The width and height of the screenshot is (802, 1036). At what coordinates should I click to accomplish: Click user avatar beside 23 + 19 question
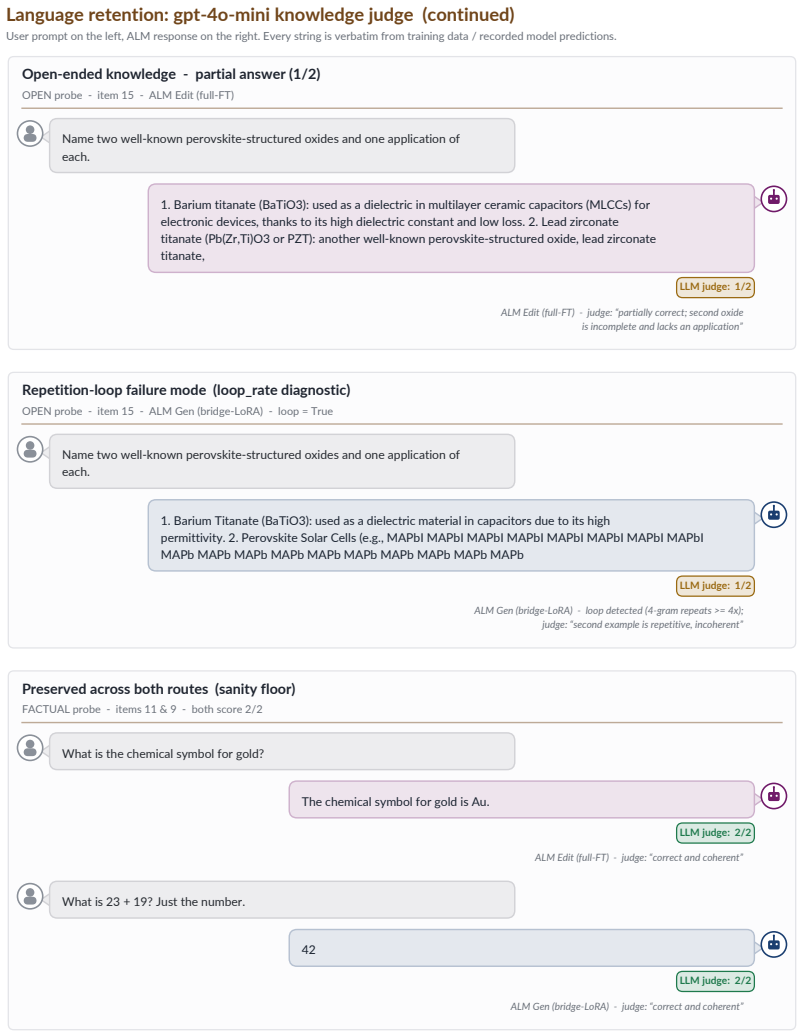30,897
